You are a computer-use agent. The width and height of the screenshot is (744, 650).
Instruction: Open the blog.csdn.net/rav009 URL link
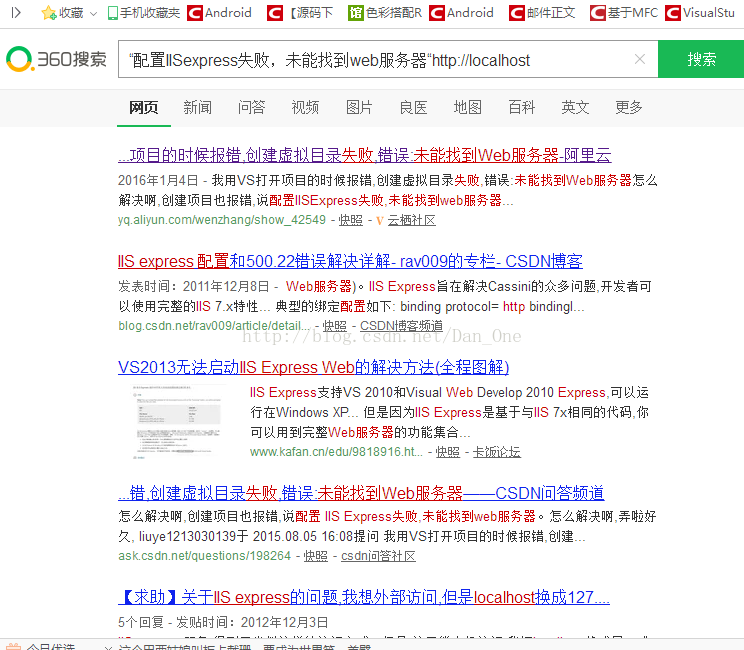[214, 326]
